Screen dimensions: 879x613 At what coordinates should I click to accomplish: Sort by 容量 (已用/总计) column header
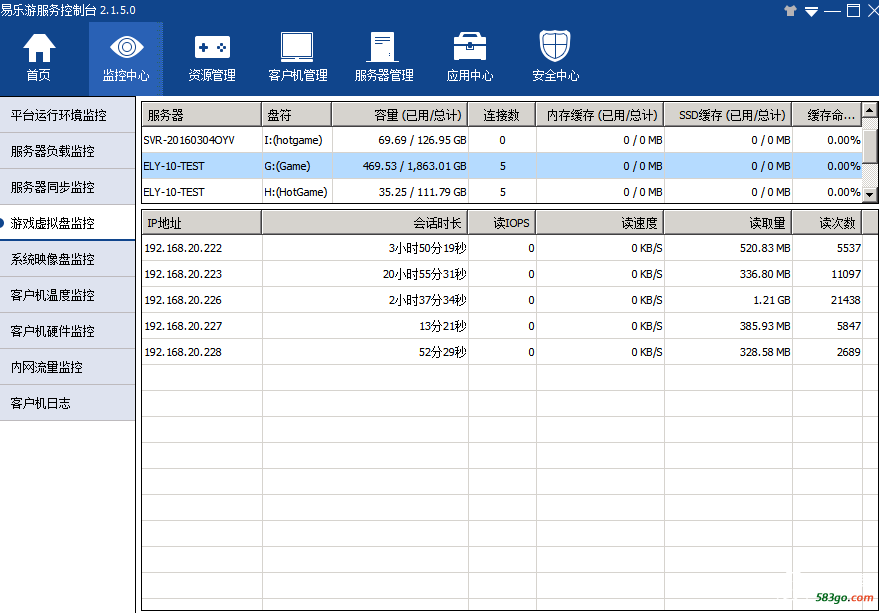tap(400, 115)
